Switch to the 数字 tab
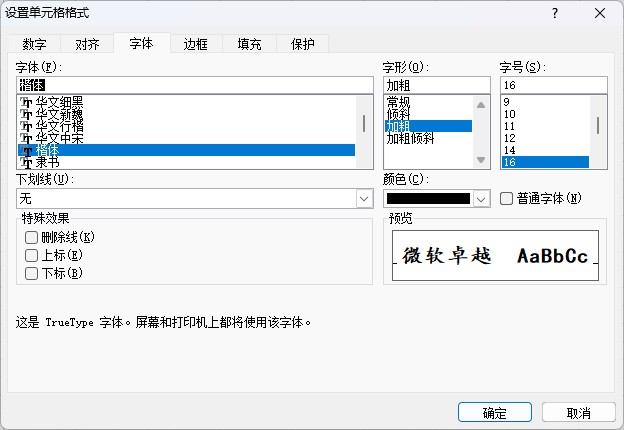Screen dimensions: 624x430 [34, 44]
